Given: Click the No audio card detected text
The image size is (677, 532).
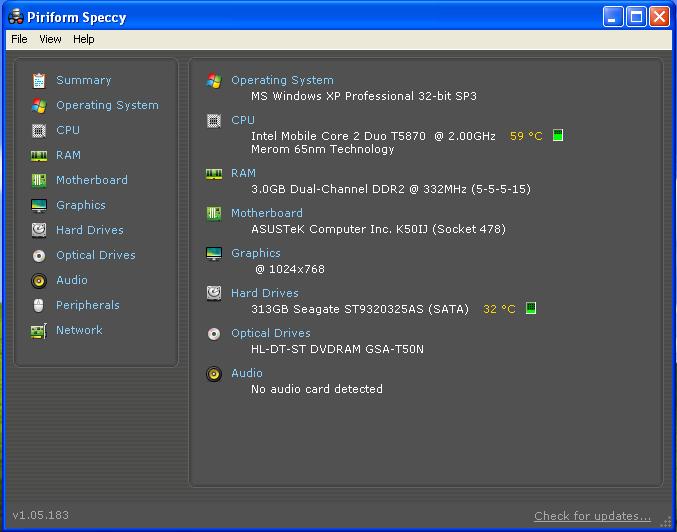Looking at the screenshot, I should (316, 389).
